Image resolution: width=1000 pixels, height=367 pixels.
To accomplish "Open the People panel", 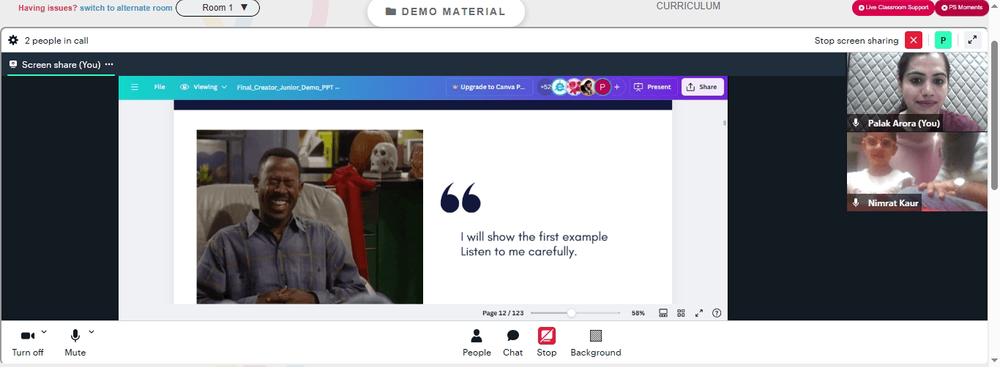I will tap(476, 343).
